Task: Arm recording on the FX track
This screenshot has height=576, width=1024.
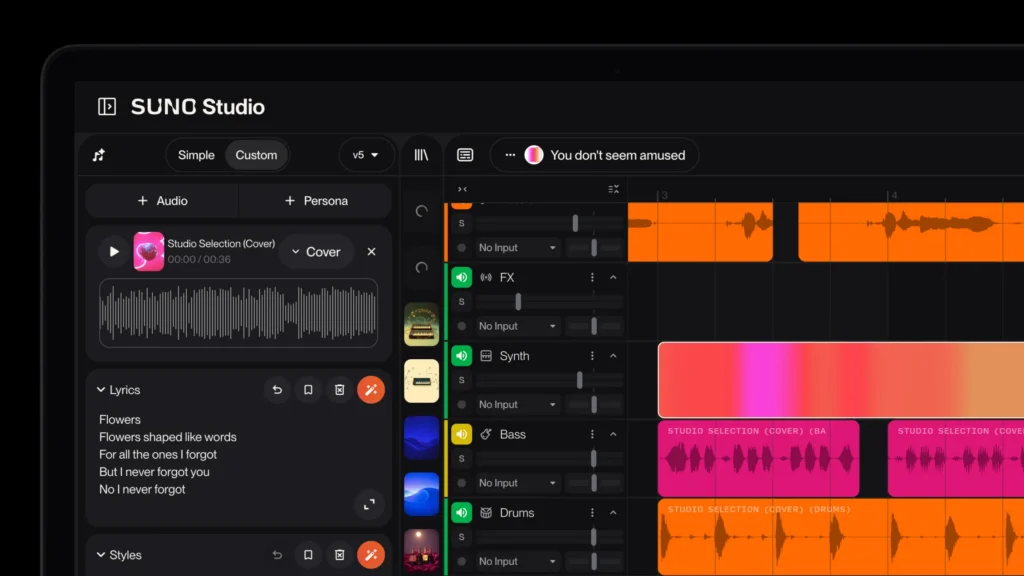Action: (461, 326)
